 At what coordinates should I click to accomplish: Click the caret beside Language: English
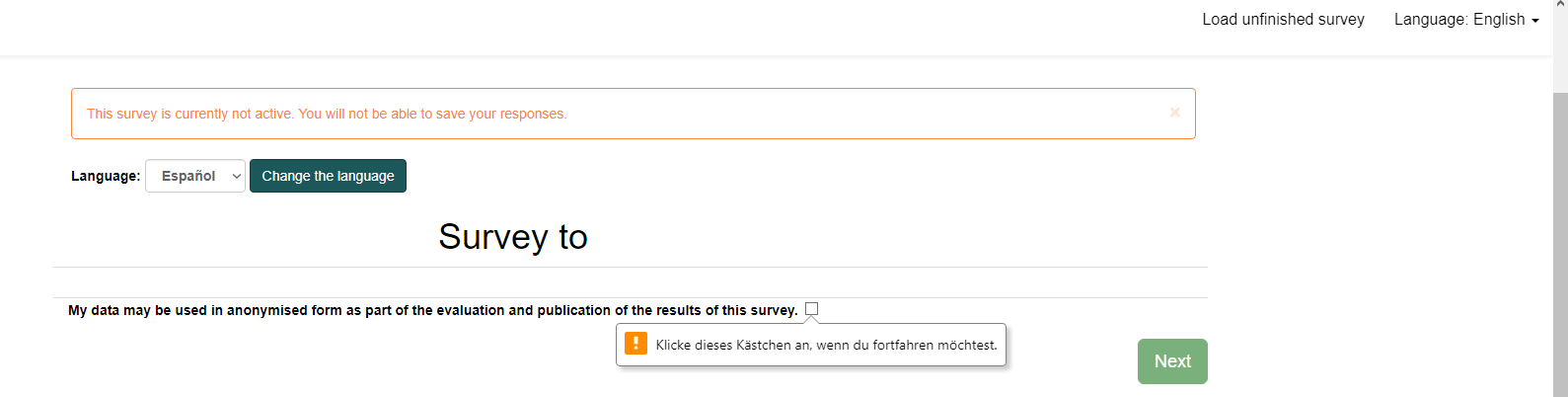tap(1535, 21)
